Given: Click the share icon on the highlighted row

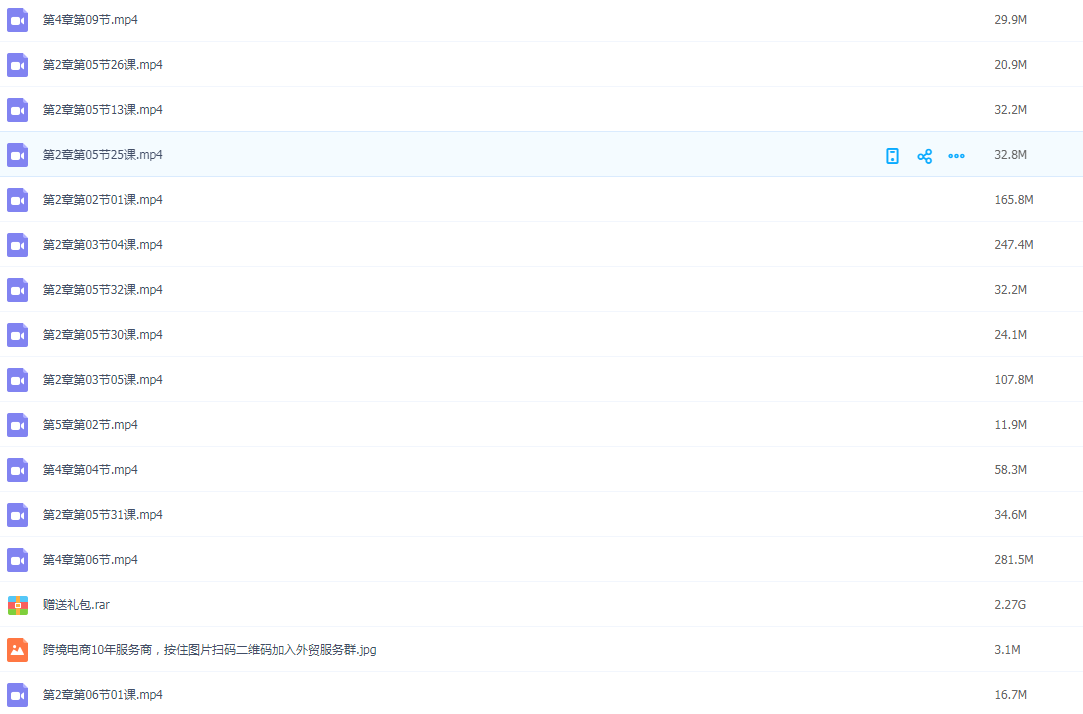Looking at the screenshot, I should [924, 156].
